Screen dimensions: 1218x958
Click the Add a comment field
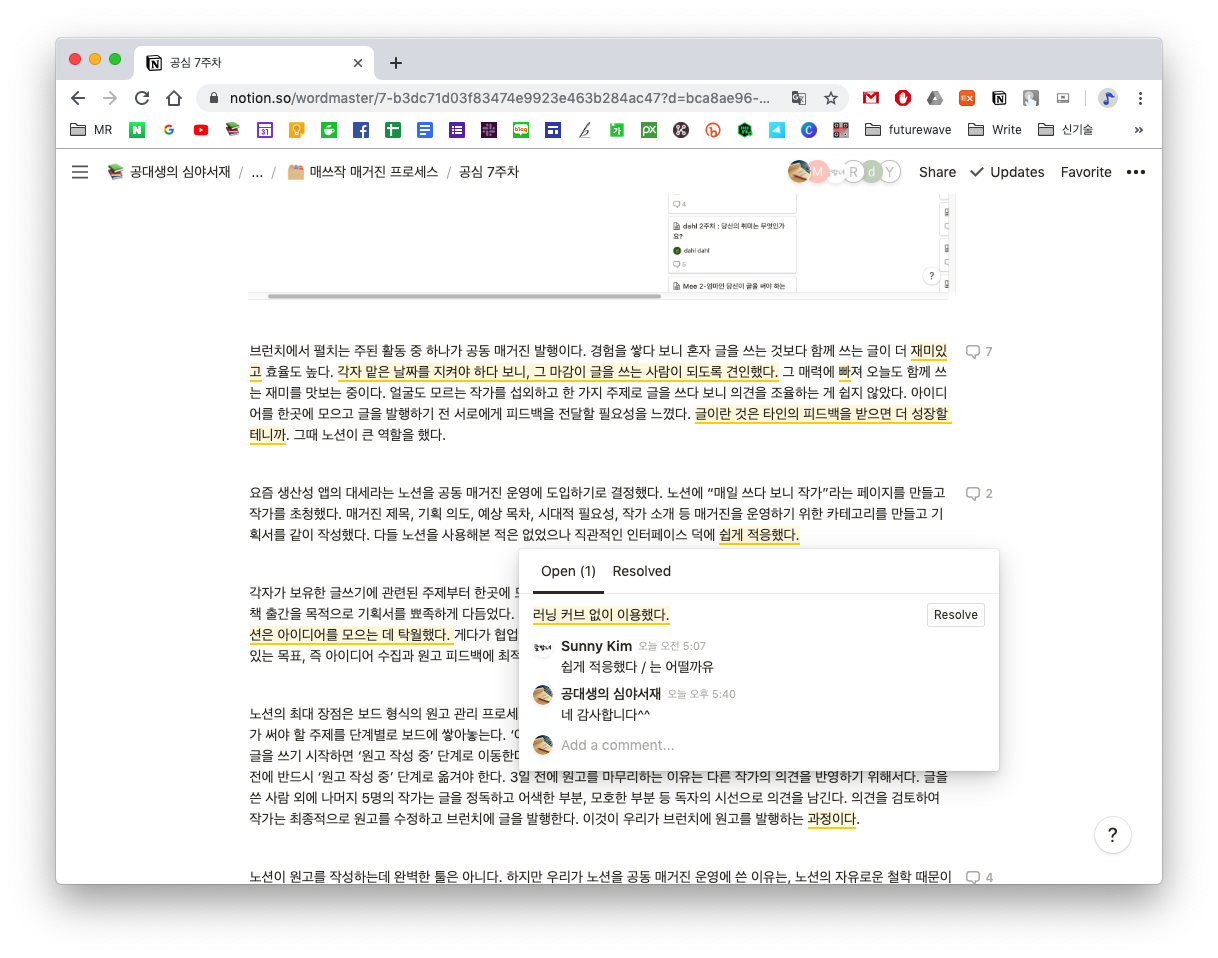tap(617, 745)
